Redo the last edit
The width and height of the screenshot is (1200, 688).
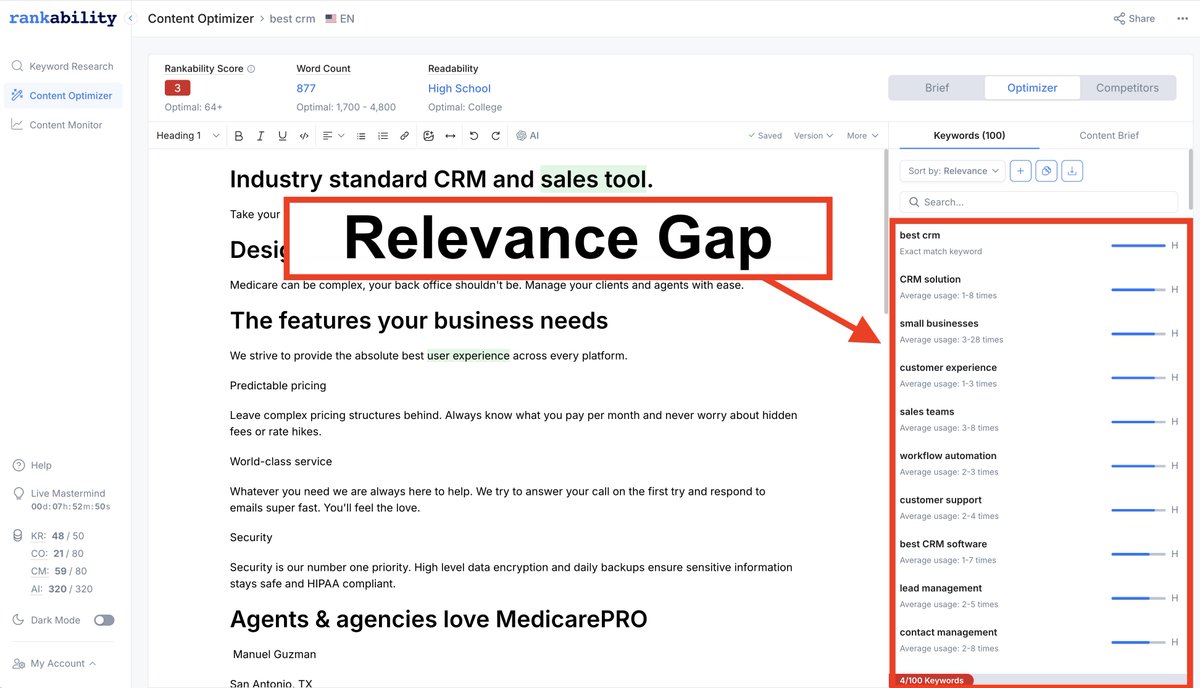point(496,136)
